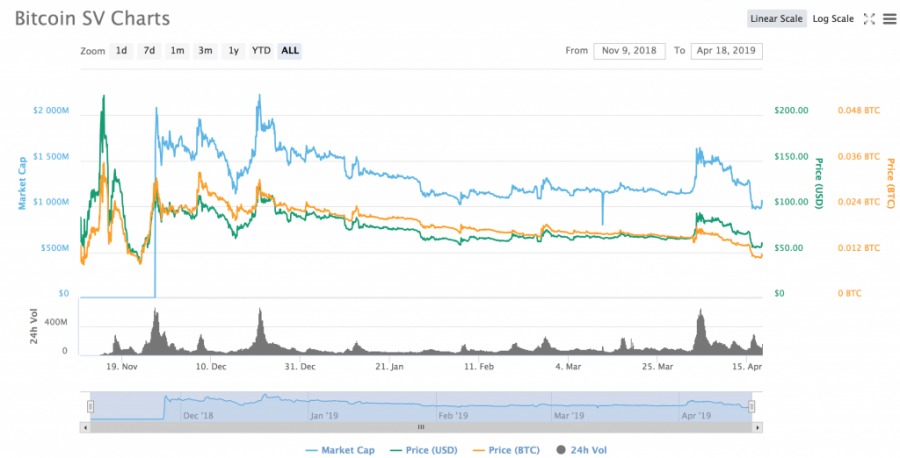Toggle Price (BTC) series in legend
This screenshot has width=900, height=458.
[x=507, y=451]
